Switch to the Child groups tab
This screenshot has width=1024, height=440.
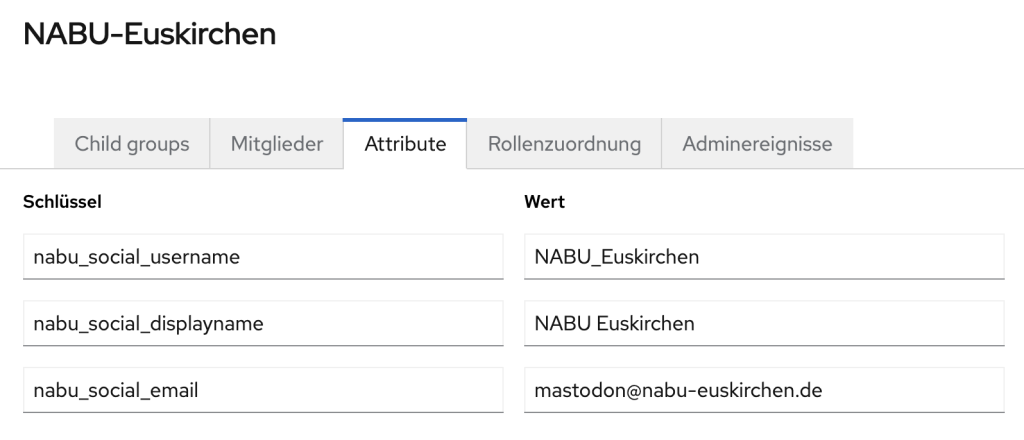point(132,144)
